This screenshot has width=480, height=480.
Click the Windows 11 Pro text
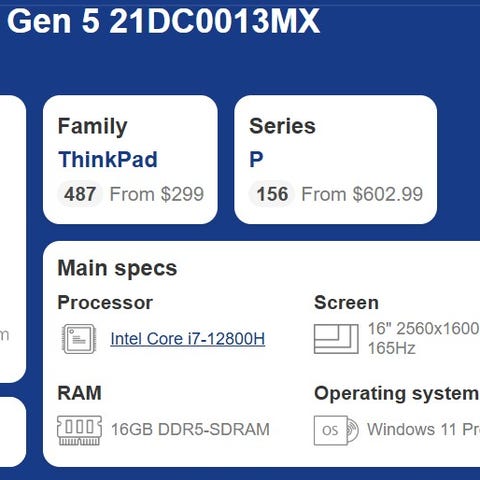click(423, 429)
